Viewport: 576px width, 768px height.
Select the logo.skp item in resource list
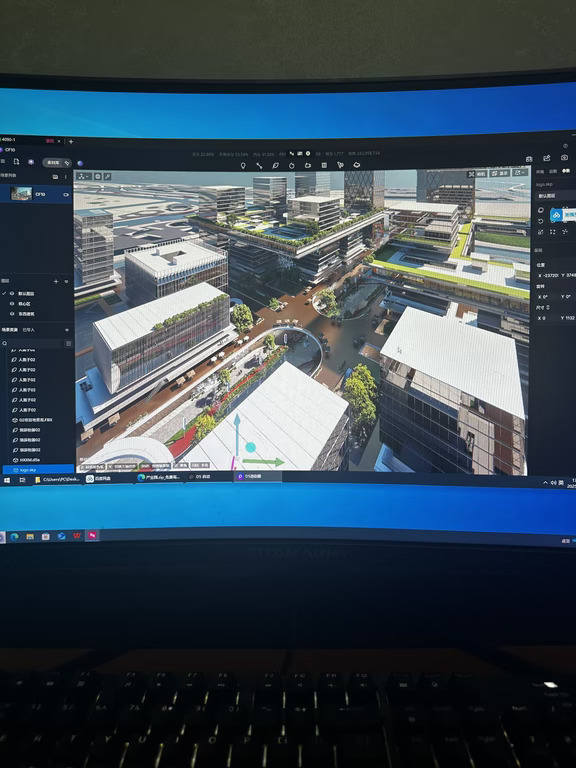tap(37, 470)
